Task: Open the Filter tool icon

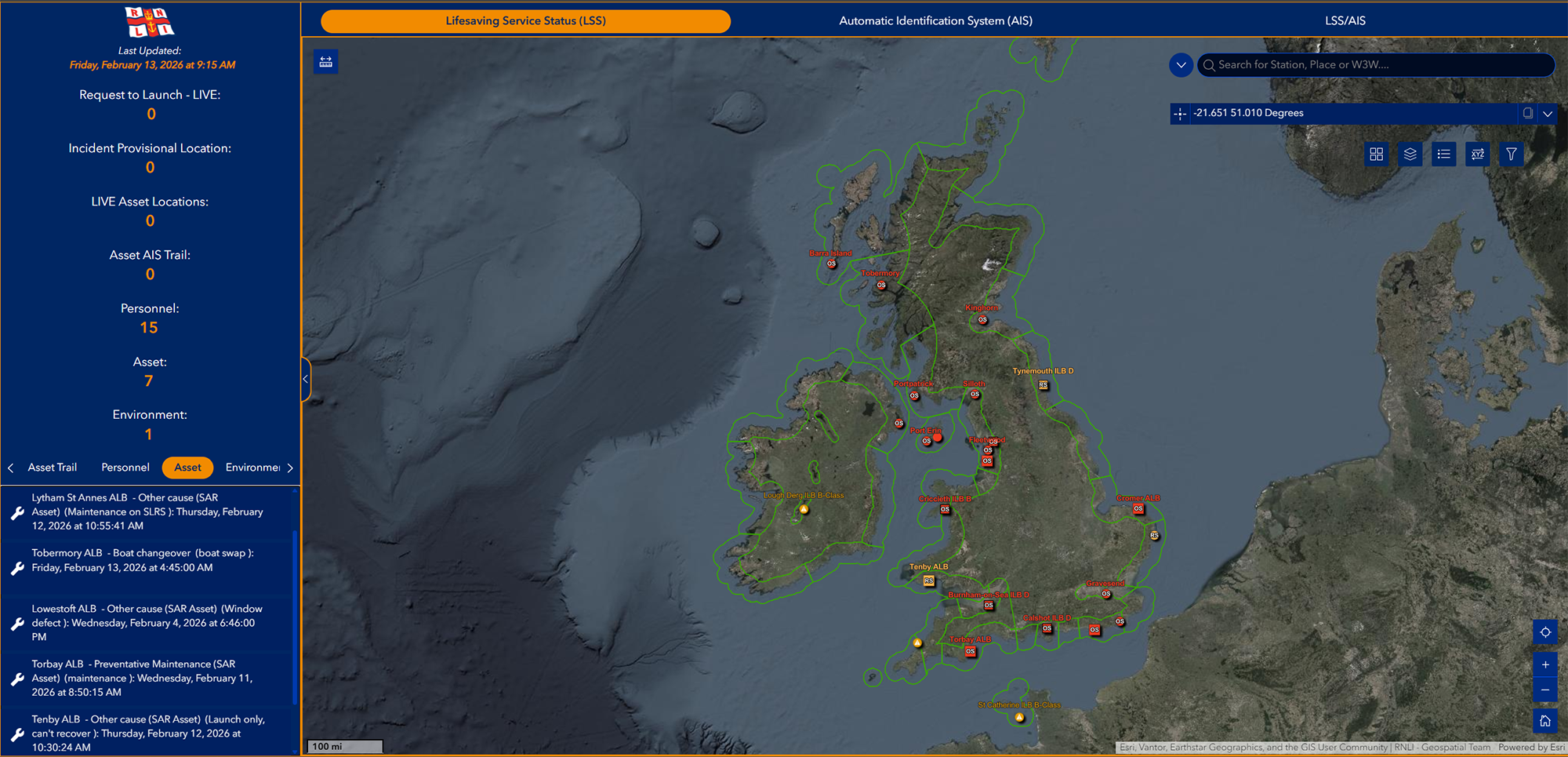Action: click(x=1511, y=154)
